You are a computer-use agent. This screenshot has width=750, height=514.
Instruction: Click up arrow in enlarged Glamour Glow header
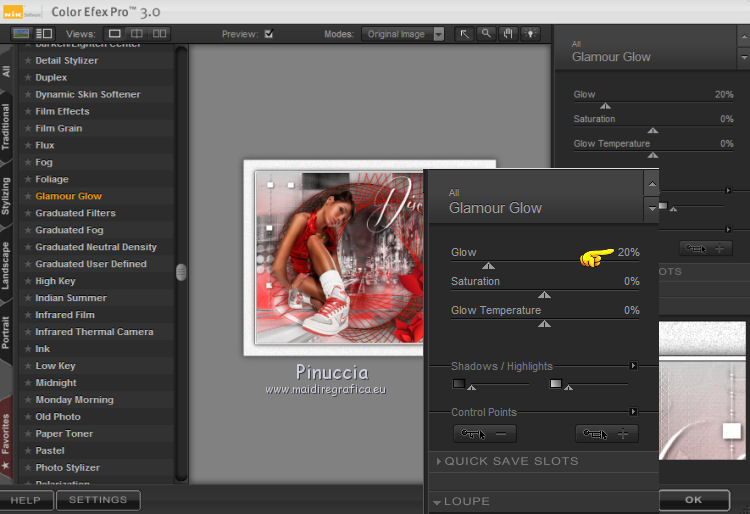point(652,184)
